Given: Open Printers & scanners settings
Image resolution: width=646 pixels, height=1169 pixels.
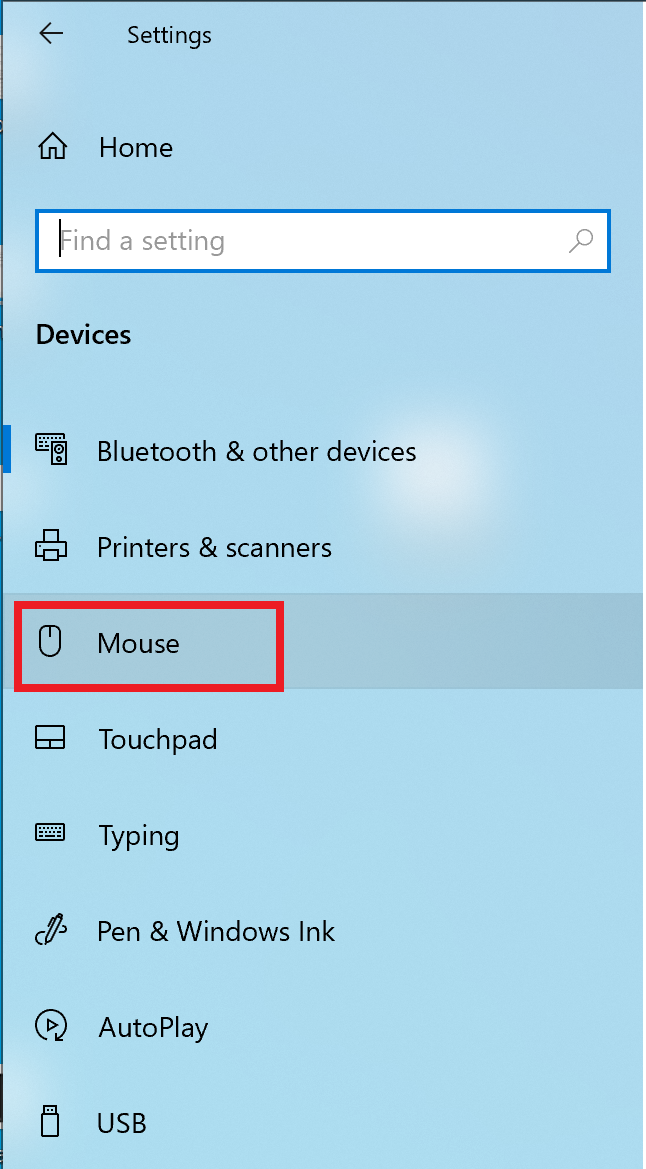Looking at the screenshot, I should coord(214,547).
